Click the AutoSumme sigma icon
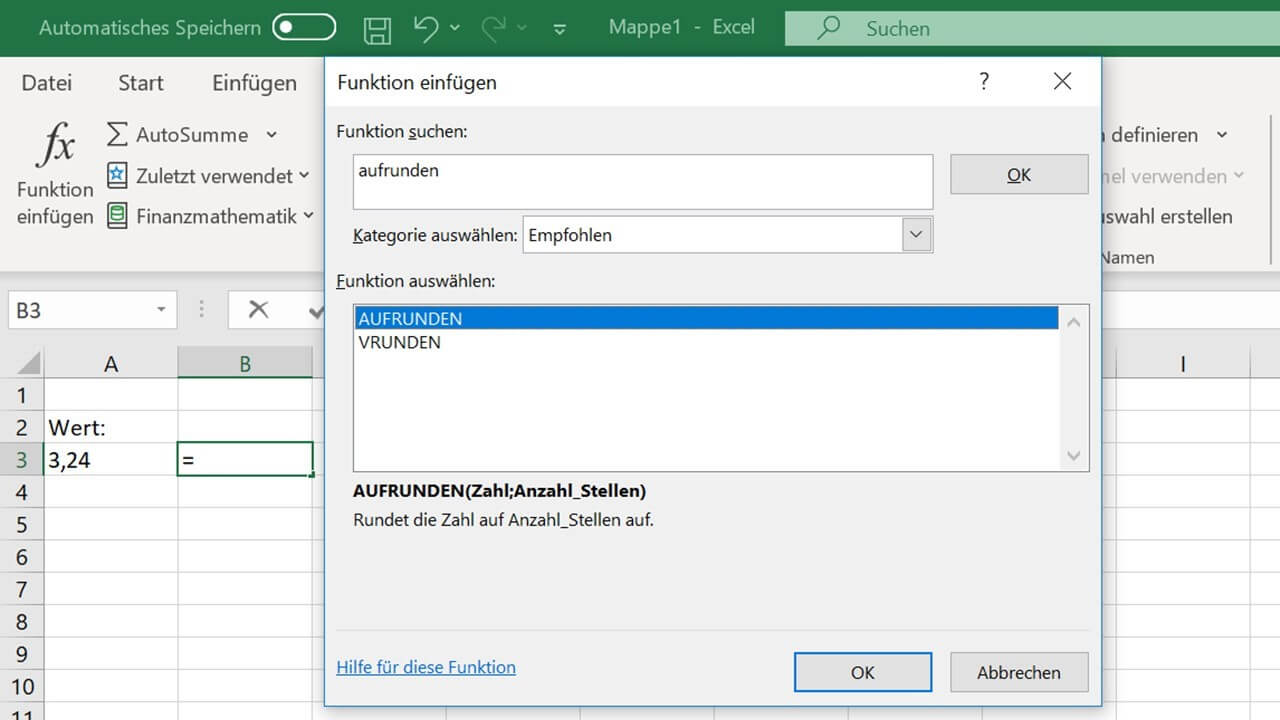The image size is (1280, 720). (117, 134)
